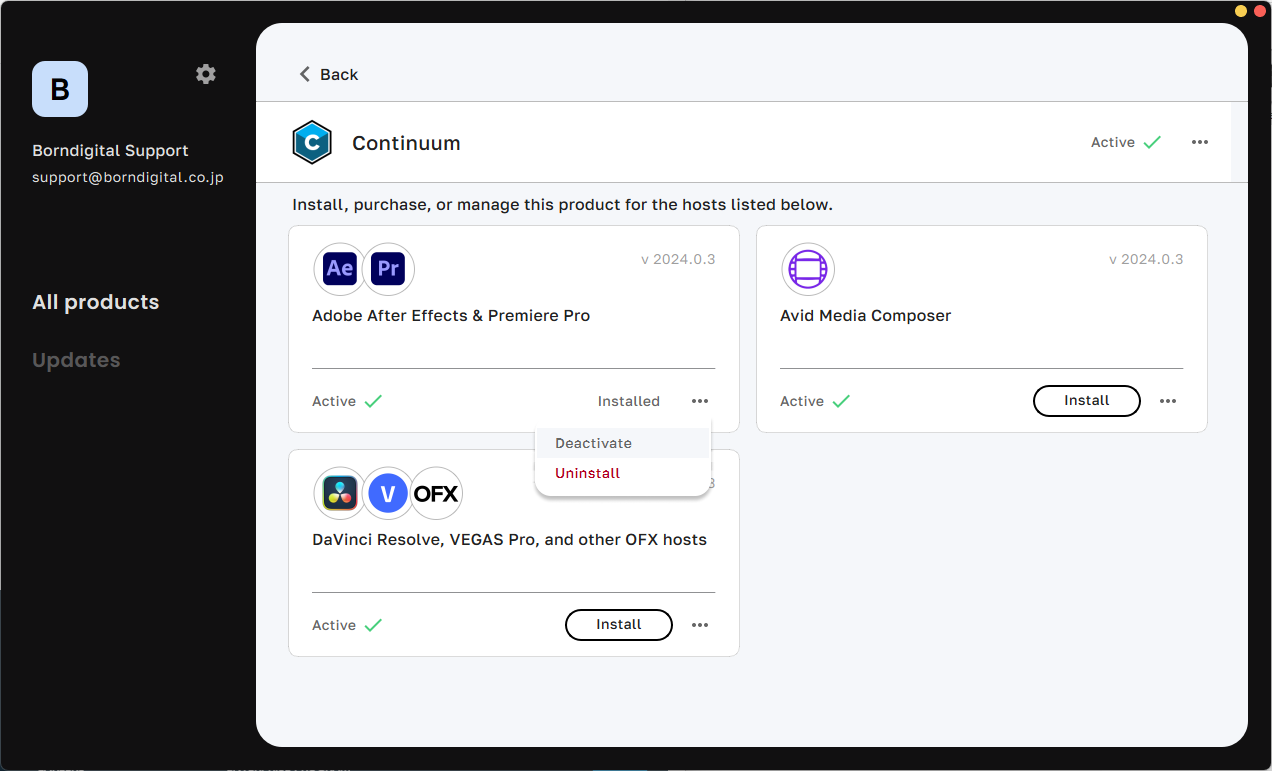Select Uninstall from the dropdown menu
The image size is (1272, 771).
point(622,473)
